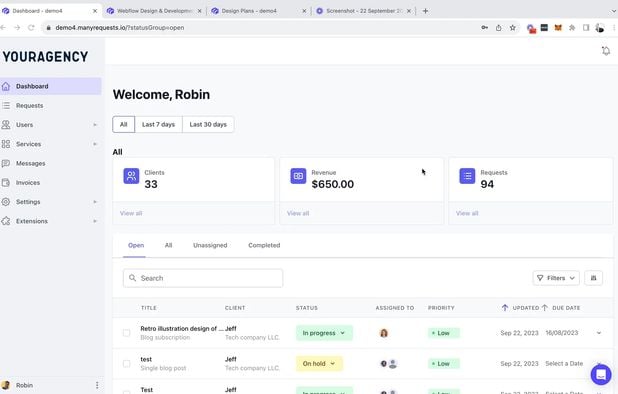
Task: Open the chat support bubble icon
Action: (x=601, y=374)
